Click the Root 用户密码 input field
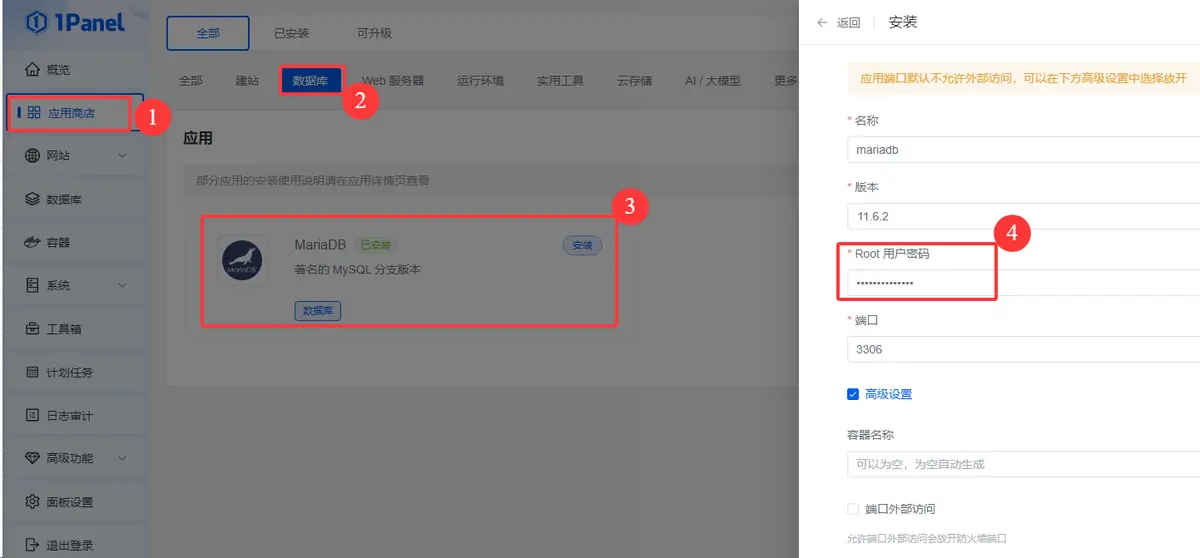This screenshot has width=1200, height=558. pyautogui.click(x=1020, y=284)
